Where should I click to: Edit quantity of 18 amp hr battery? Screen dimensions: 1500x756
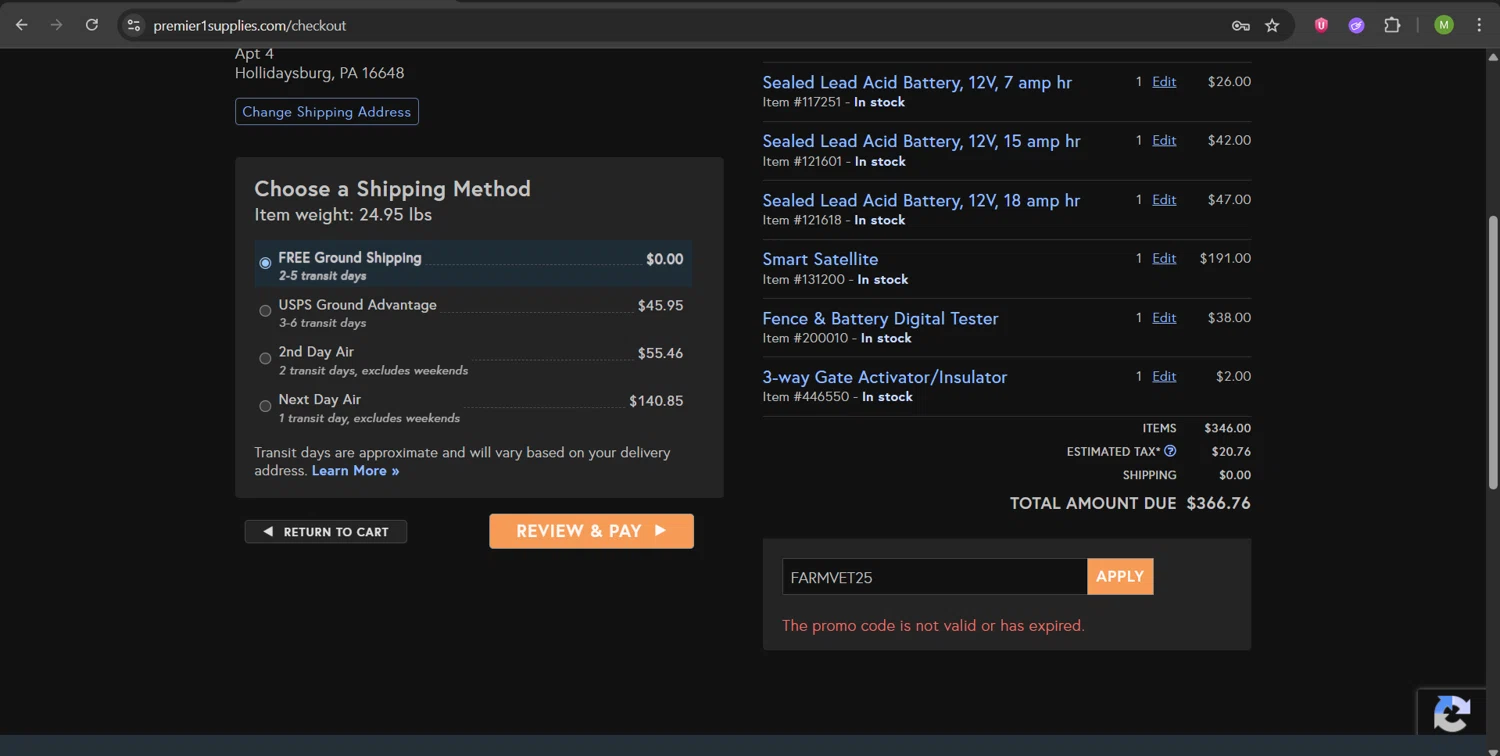[1164, 199]
